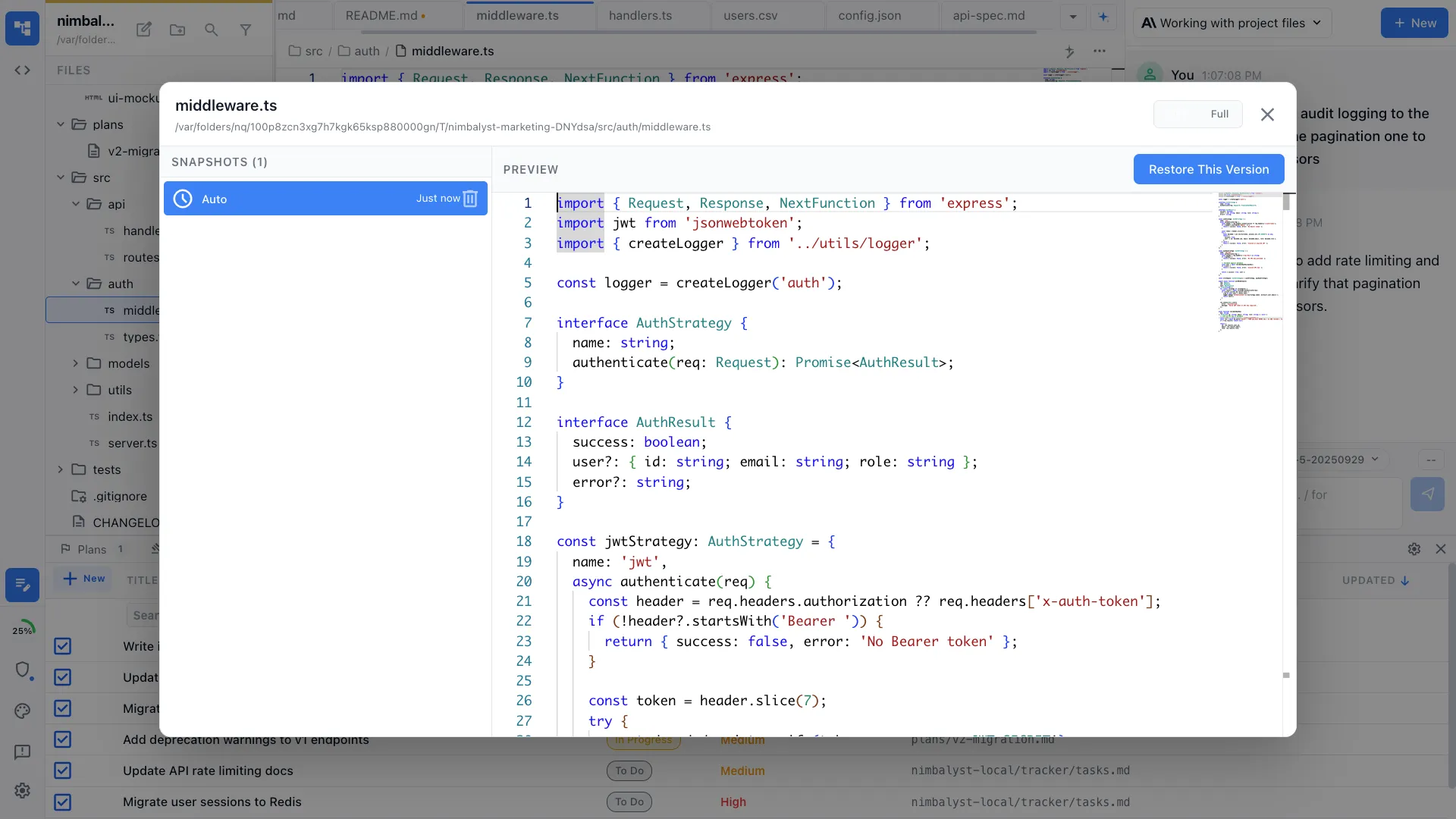Open the README.md tab
This screenshot has height=819, width=1456.
(383, 15)
